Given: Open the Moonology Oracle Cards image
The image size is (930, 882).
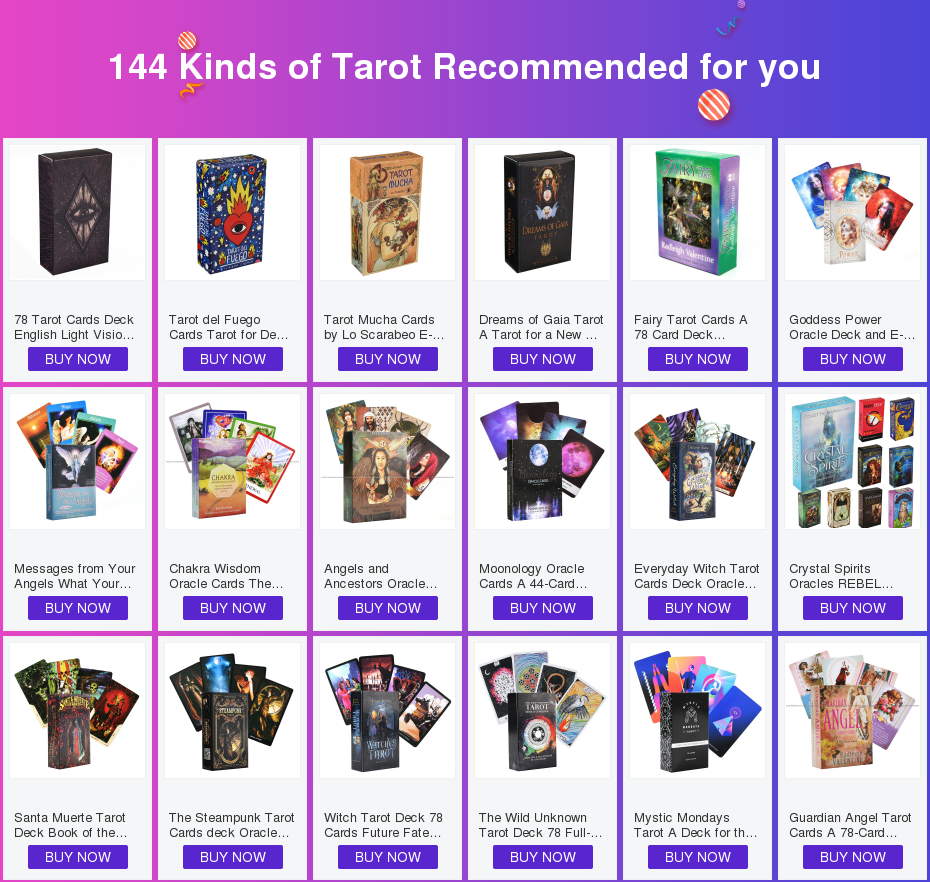Looking at the screenshot, I should click(x=543, y=461).
